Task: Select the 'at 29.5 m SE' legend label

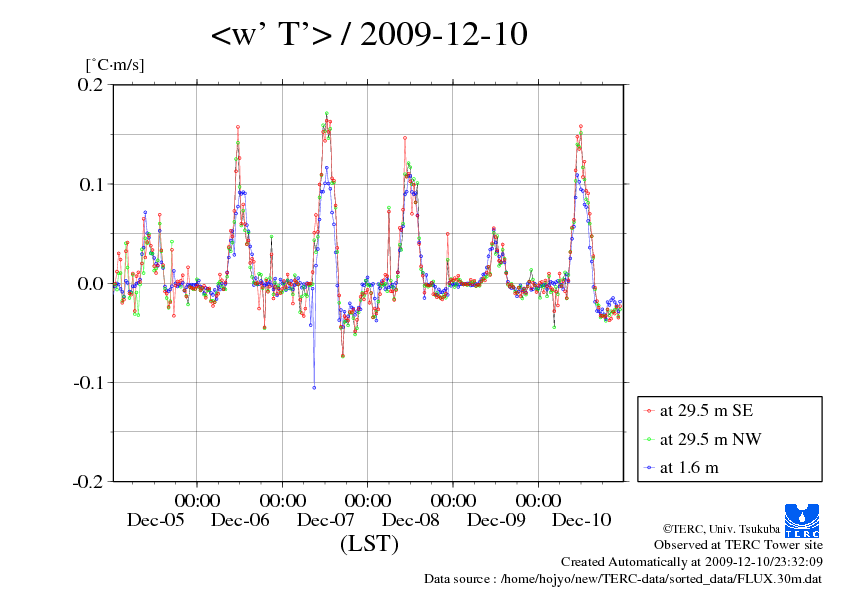Action: pyautogui.click(x=706, y=411)
